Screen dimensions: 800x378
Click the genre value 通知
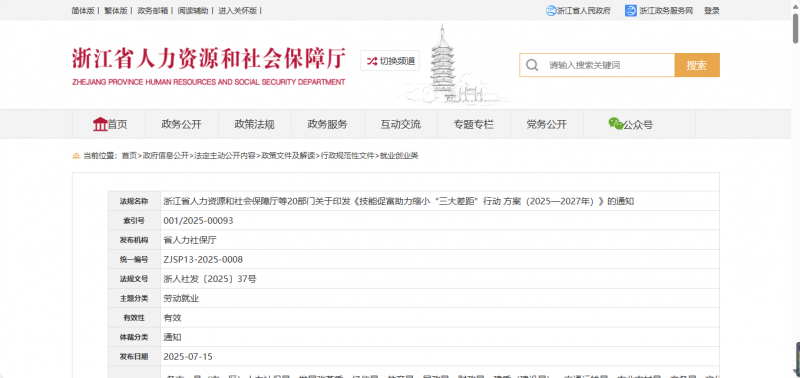(172, 337)
